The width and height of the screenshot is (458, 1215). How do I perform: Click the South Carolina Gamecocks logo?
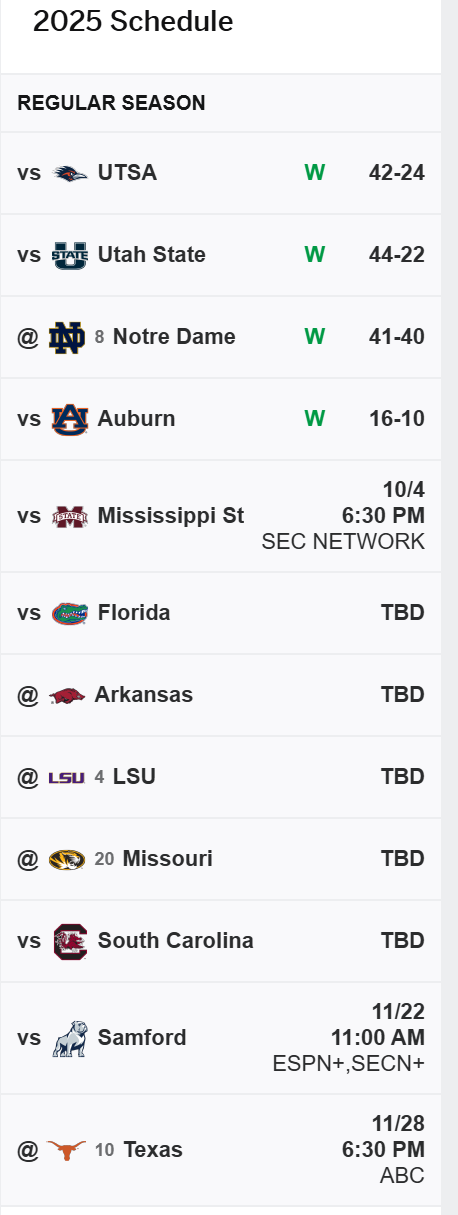click(70, 941)
